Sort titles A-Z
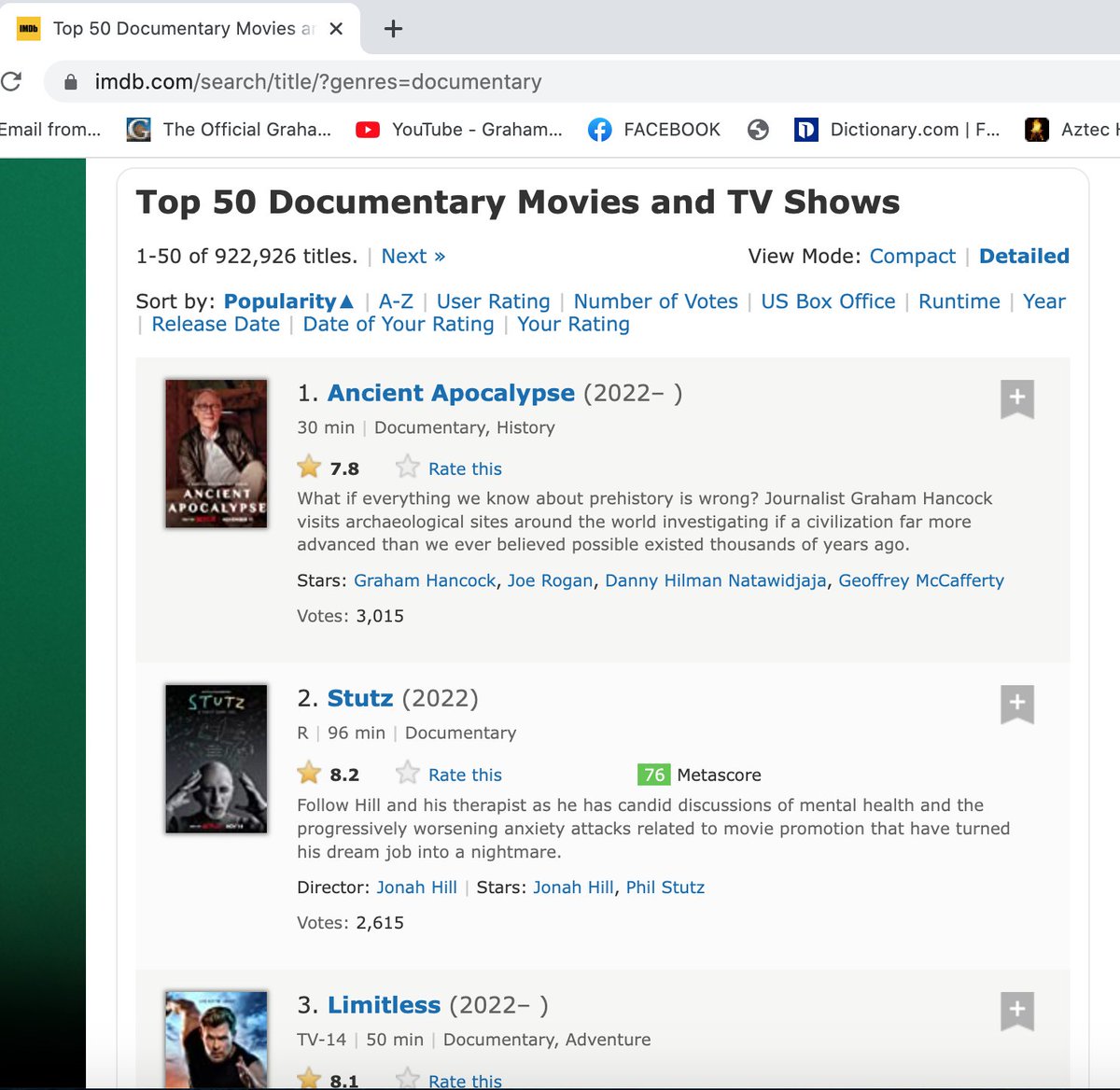This screenshot has height=1090, width=1120. pos(396,301)
